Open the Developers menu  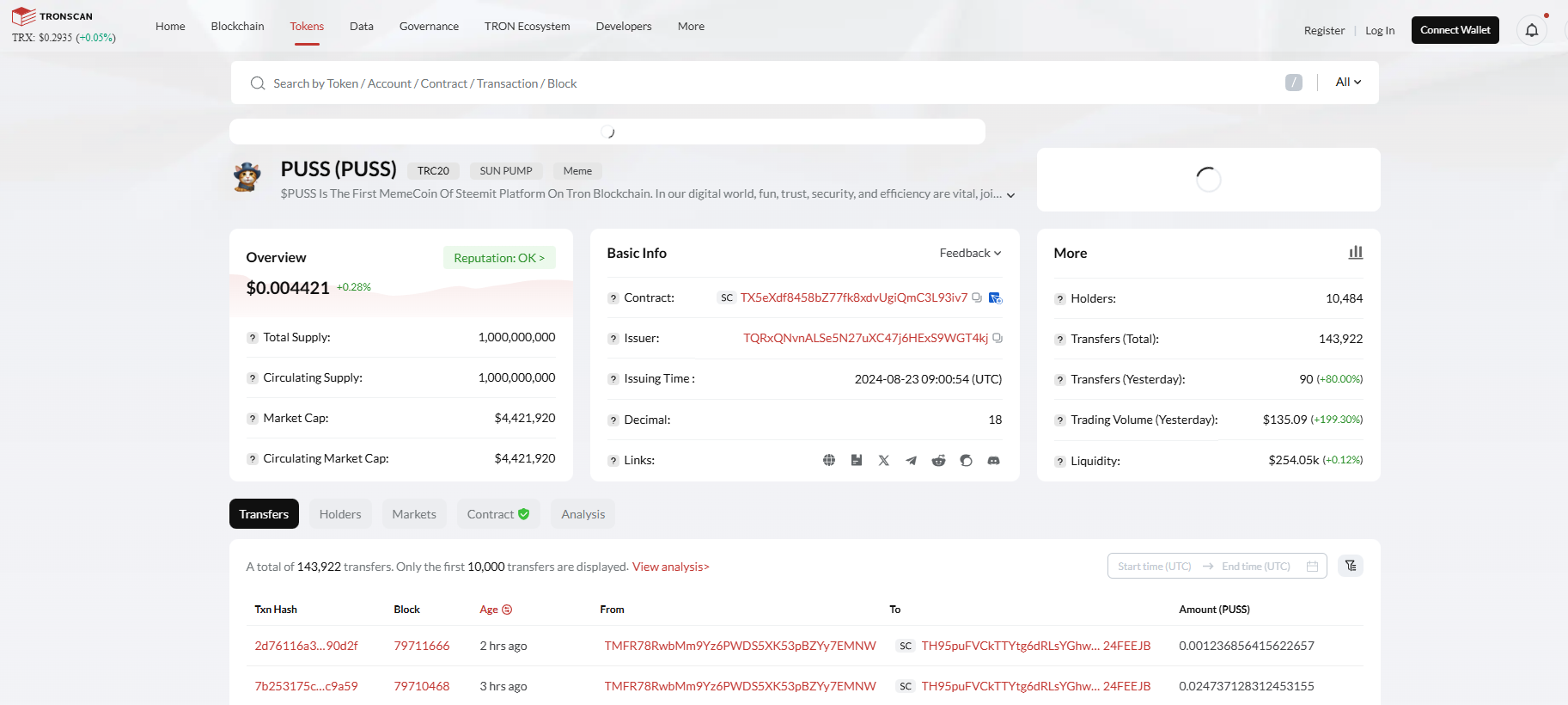[x=624, y=27]
